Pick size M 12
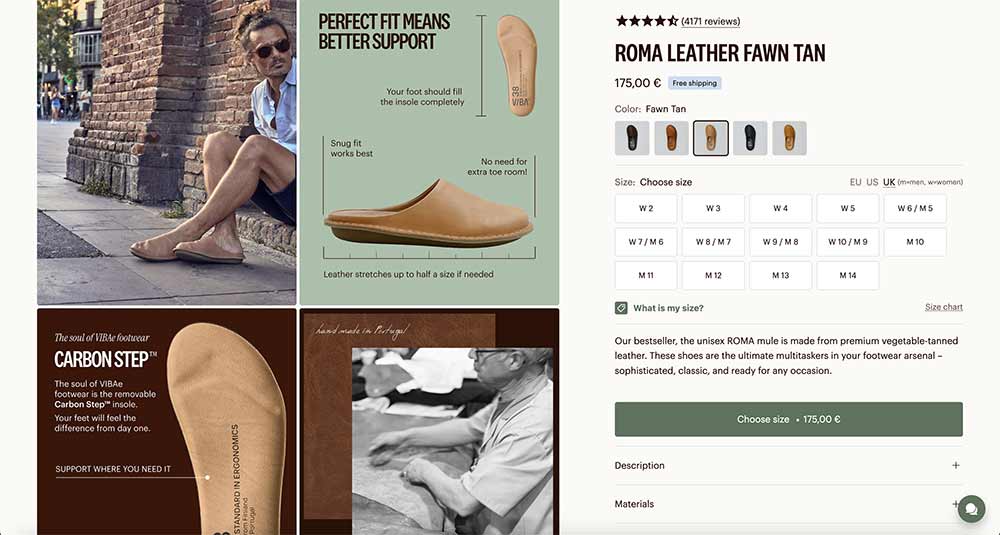 [x=713, y=275]
